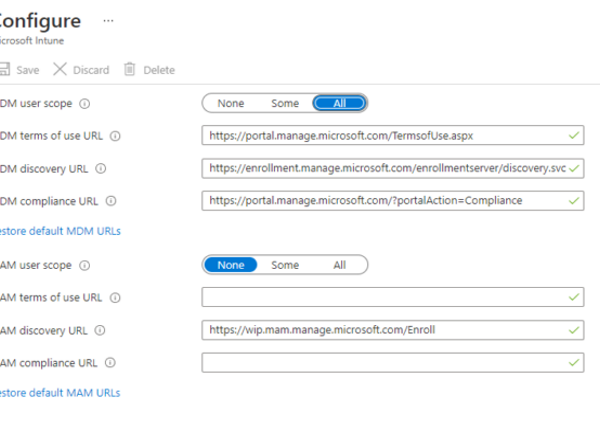Screen dimensions: 600x433
Task: Click the empty MAM compliance URL field
Action: pos(393,362)
